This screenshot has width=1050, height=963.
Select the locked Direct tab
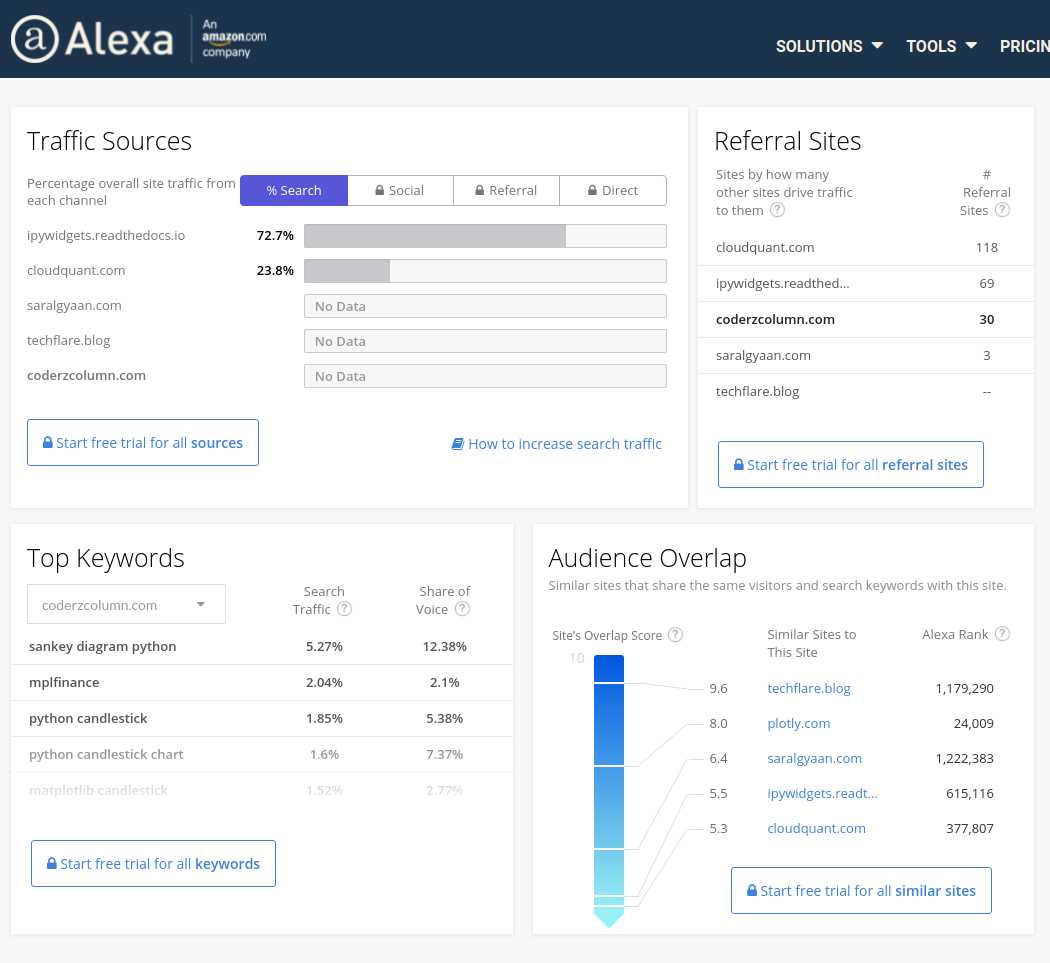tap(613, 190)
